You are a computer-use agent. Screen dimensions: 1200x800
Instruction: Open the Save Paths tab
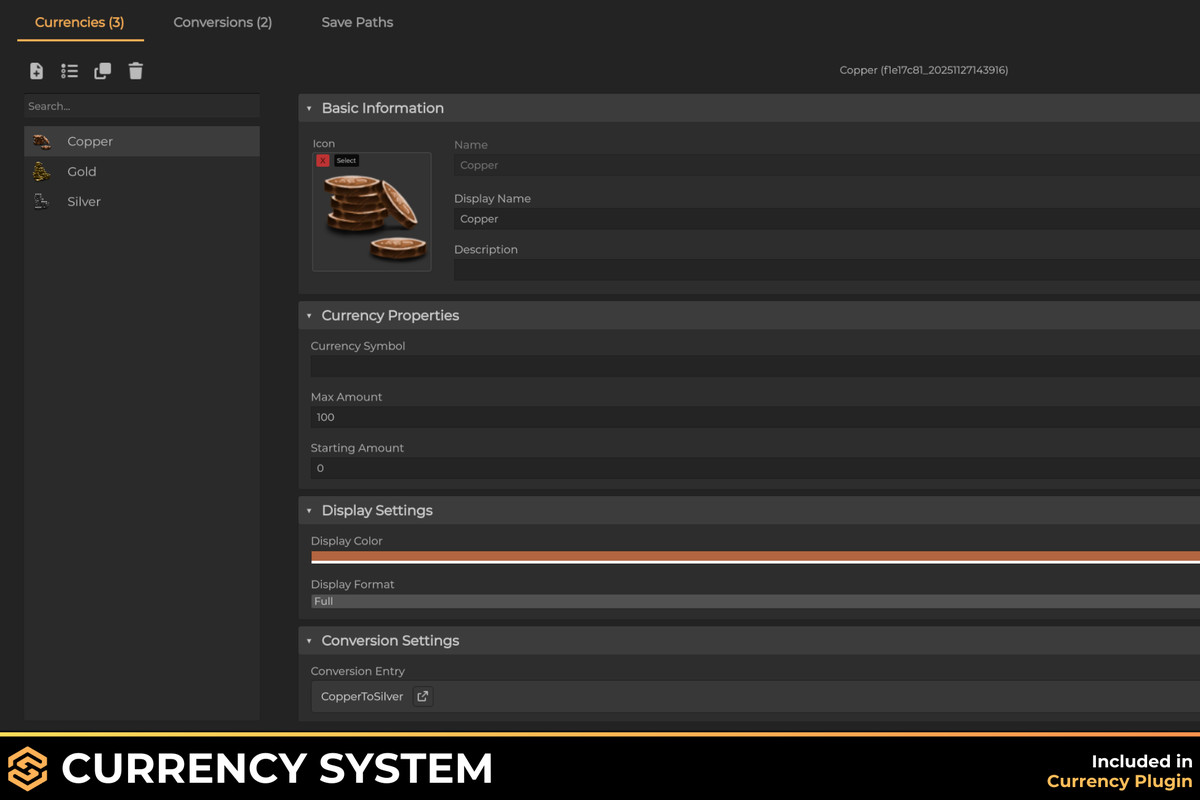pyautogui.click(x=357, y=22)
